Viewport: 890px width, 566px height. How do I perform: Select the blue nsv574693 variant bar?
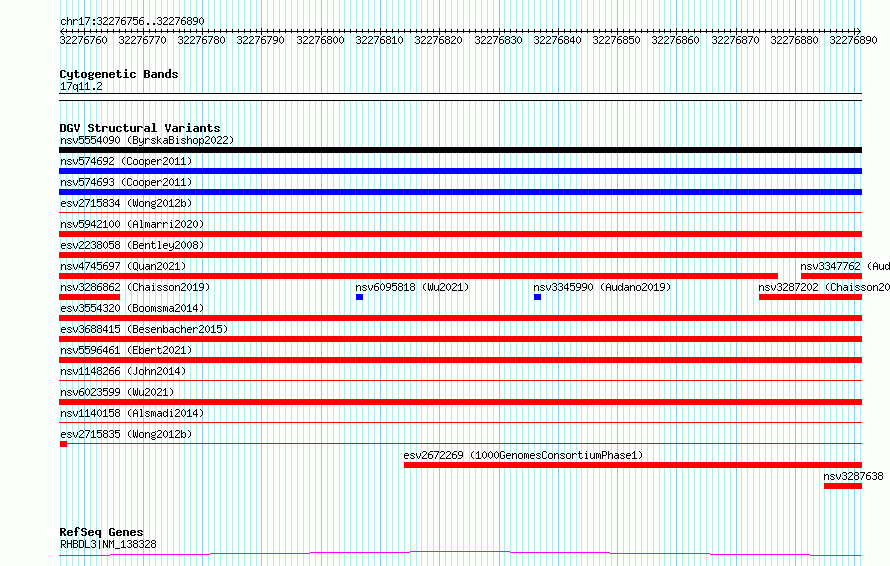[460, 192]
